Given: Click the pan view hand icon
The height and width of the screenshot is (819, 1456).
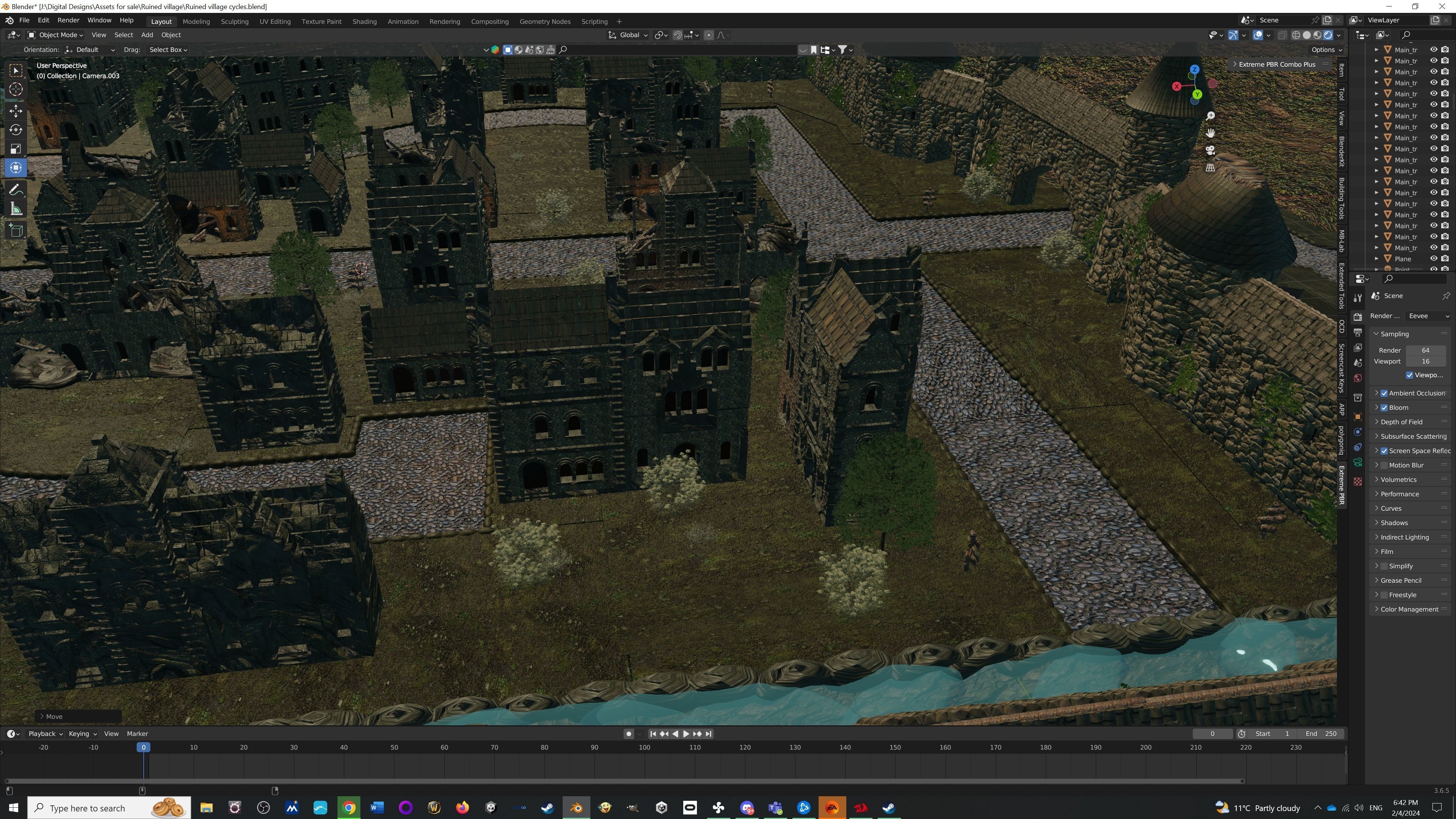Looking at the screenshot, I should click(1210, 133).
